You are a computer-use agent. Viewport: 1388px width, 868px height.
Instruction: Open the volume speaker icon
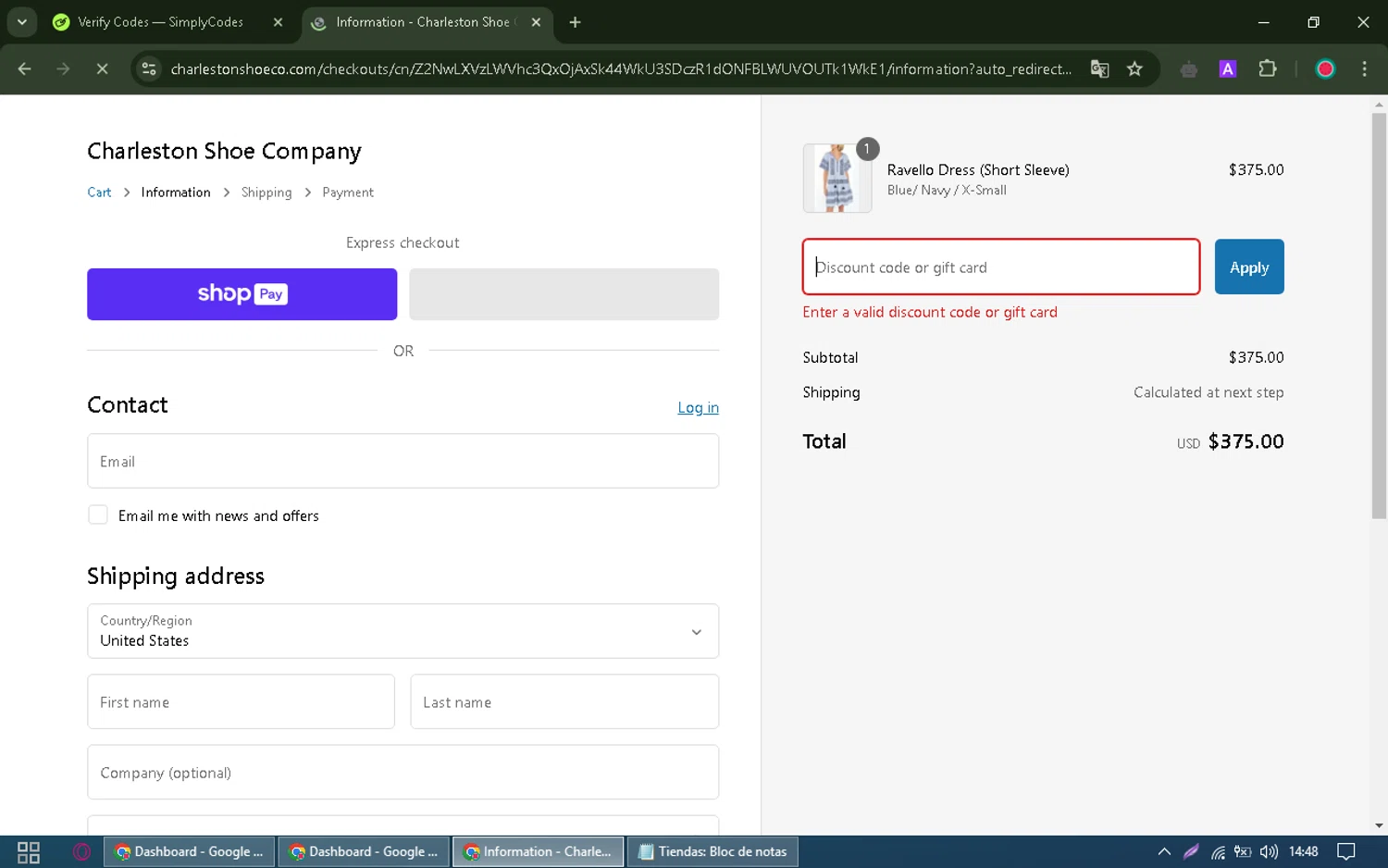(x=1269, y=851)
